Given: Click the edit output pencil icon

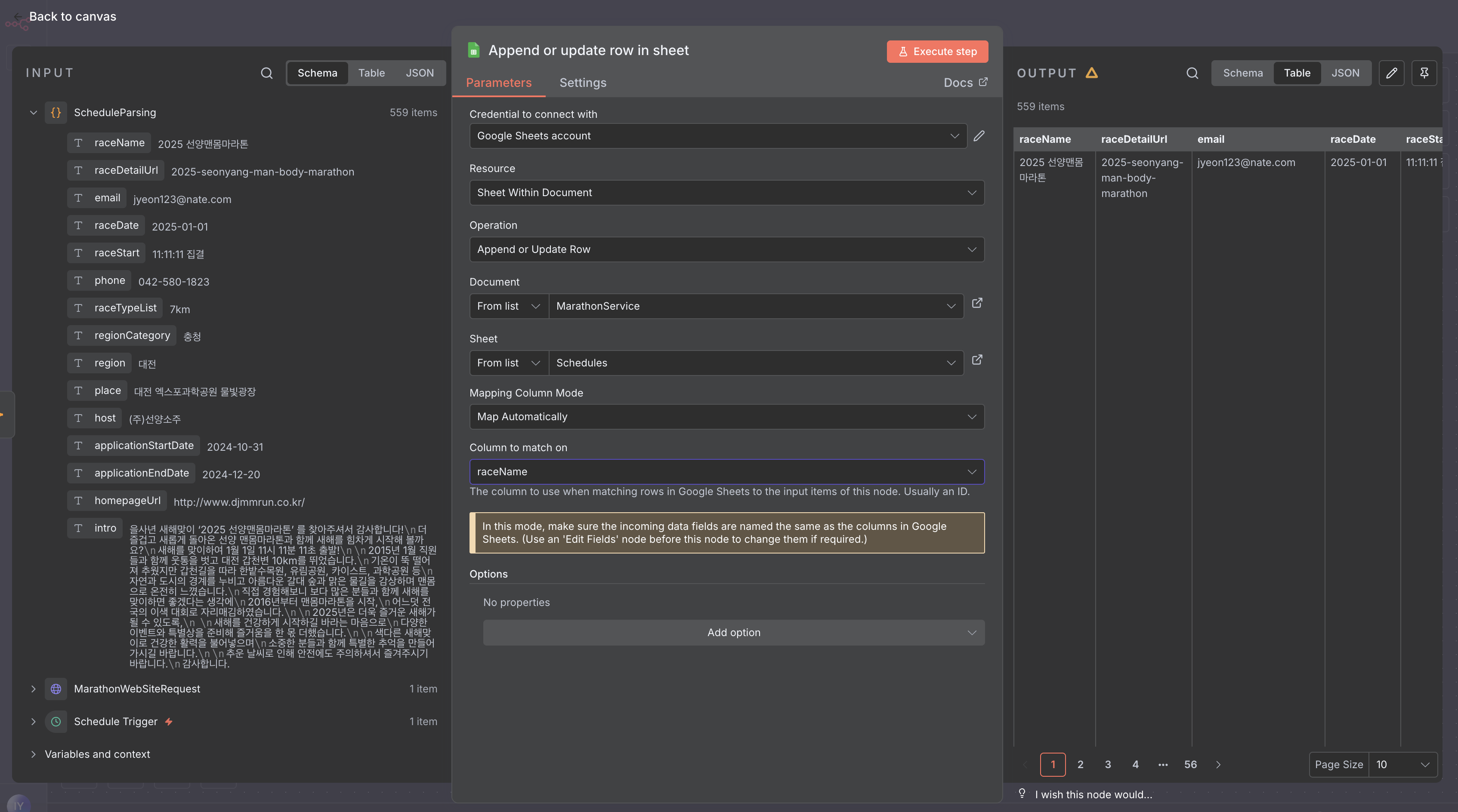Looking at the screenshot, I should (1391, 73).
